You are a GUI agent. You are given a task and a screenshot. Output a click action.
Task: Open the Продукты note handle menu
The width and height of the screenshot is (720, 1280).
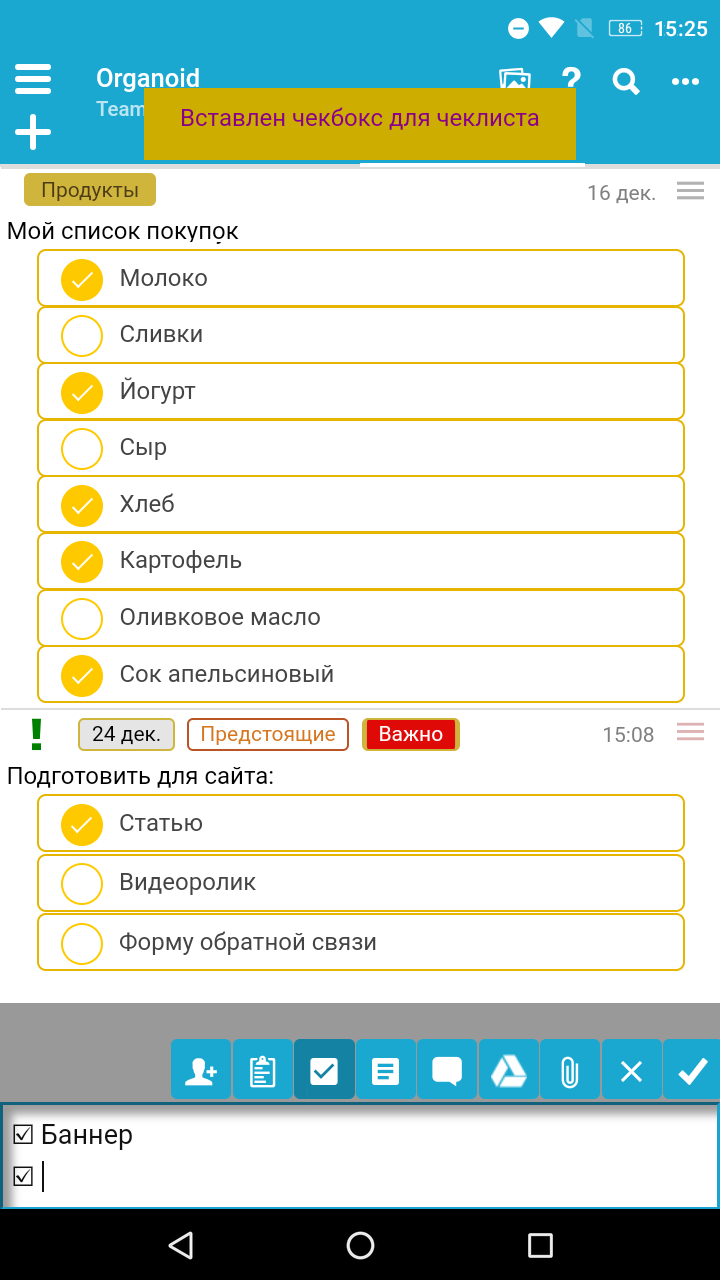691,191
